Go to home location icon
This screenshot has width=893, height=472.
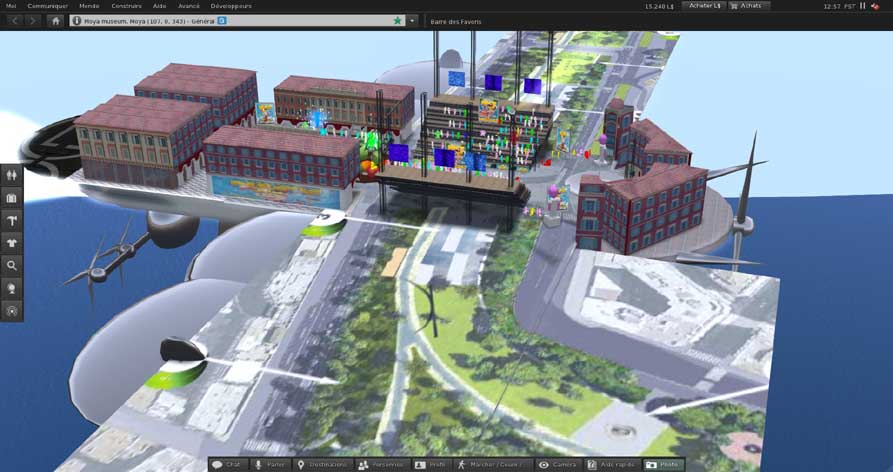pyautogui.click(x=55, y=20)
